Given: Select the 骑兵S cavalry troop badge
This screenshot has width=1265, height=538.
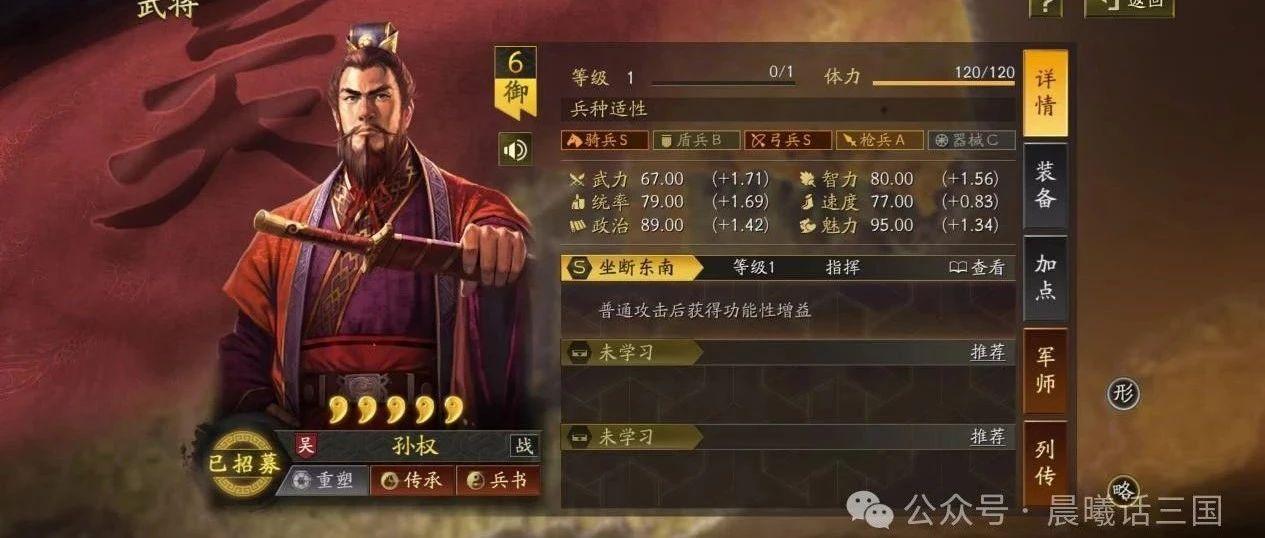Looking at the screenshot, I should point(605,140).
